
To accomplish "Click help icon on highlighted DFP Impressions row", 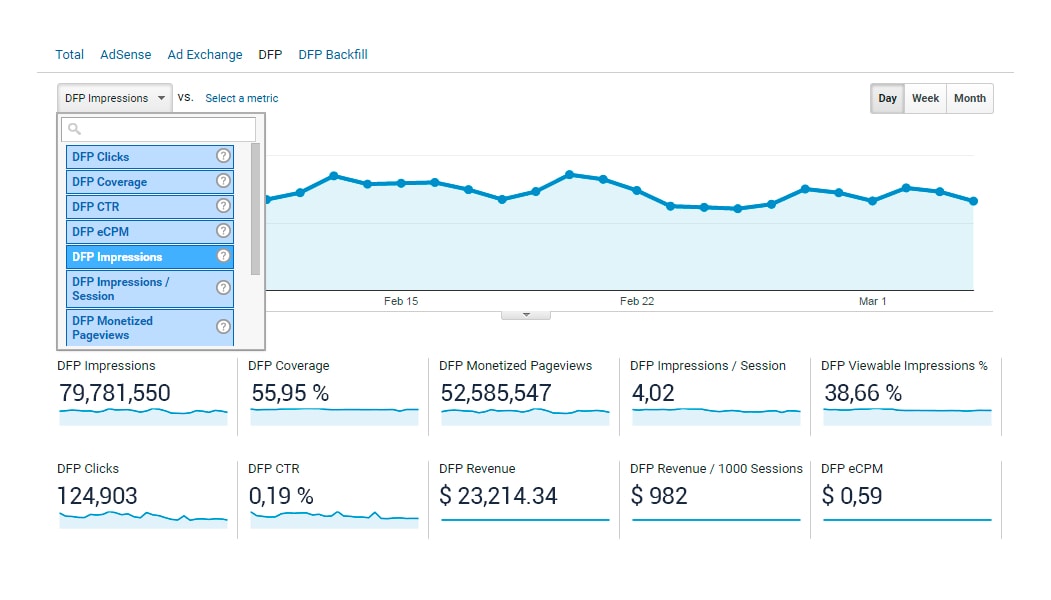I will coord(223,256).
